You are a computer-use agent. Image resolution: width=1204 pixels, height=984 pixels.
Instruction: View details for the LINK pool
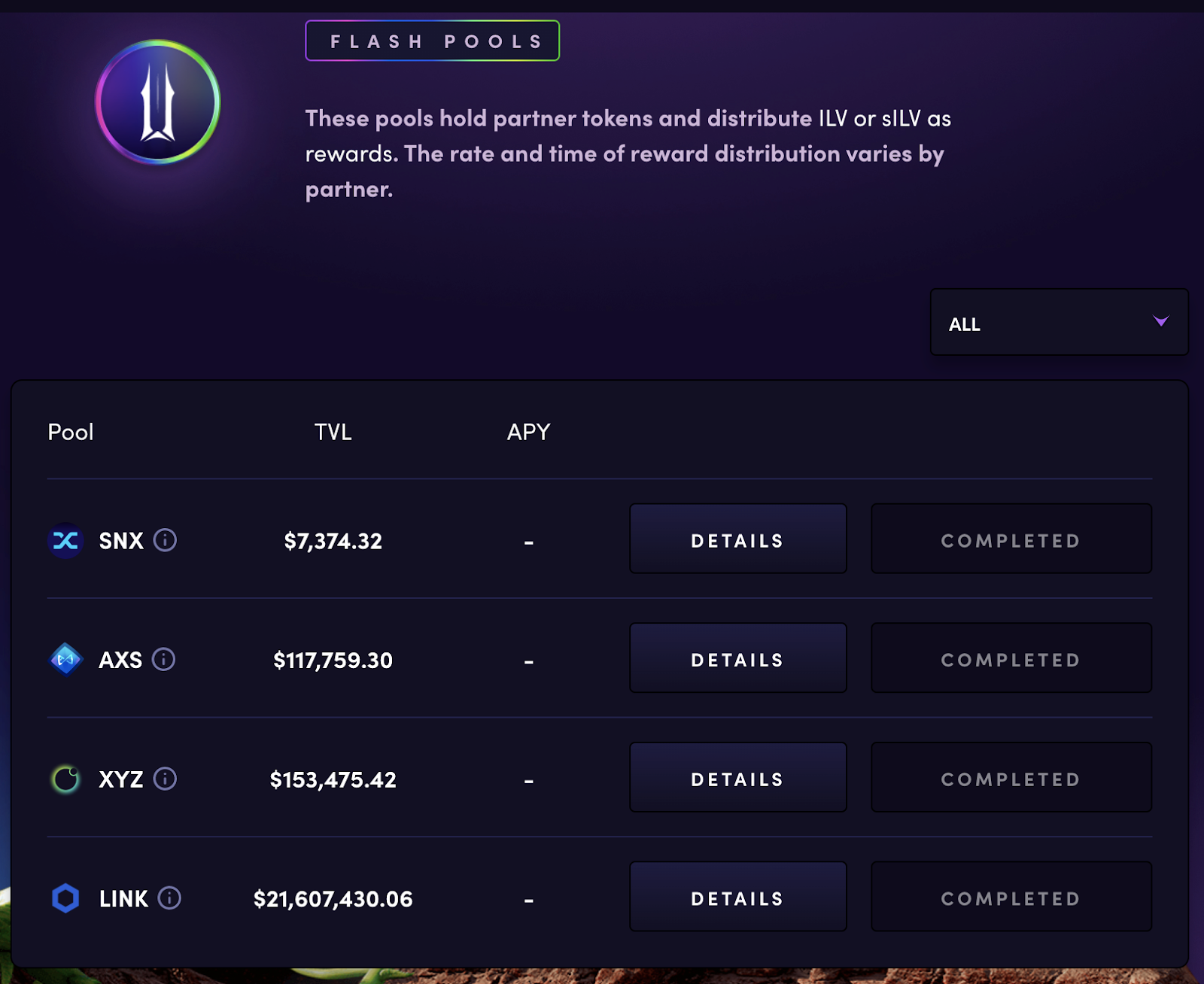(737, 897)
